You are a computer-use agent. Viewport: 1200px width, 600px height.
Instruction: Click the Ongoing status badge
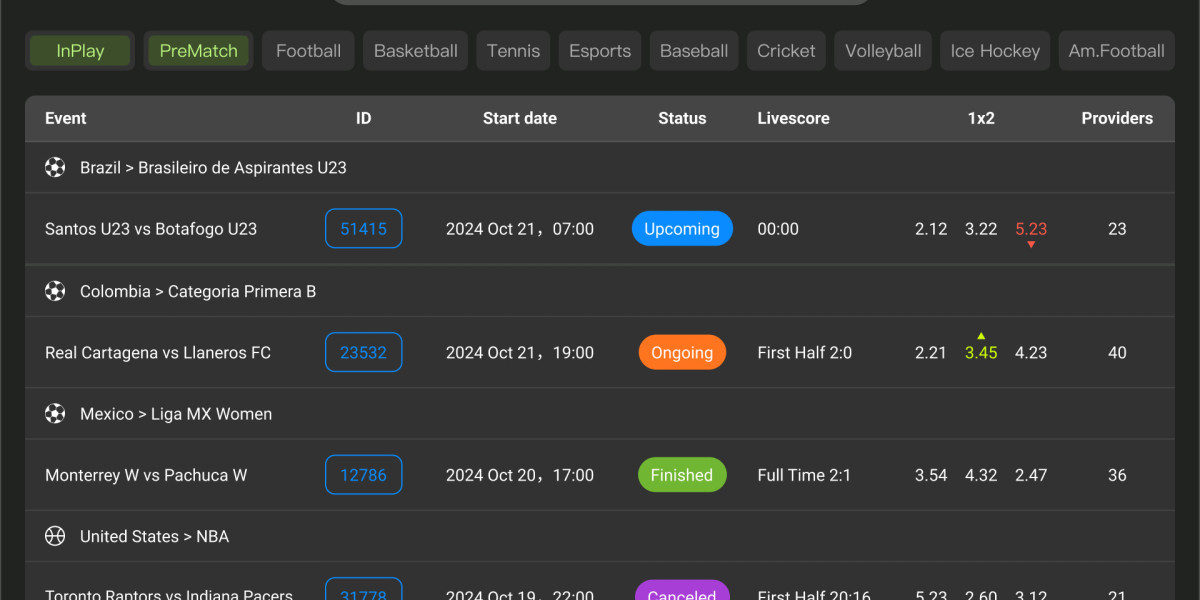(x=682, y=353)
